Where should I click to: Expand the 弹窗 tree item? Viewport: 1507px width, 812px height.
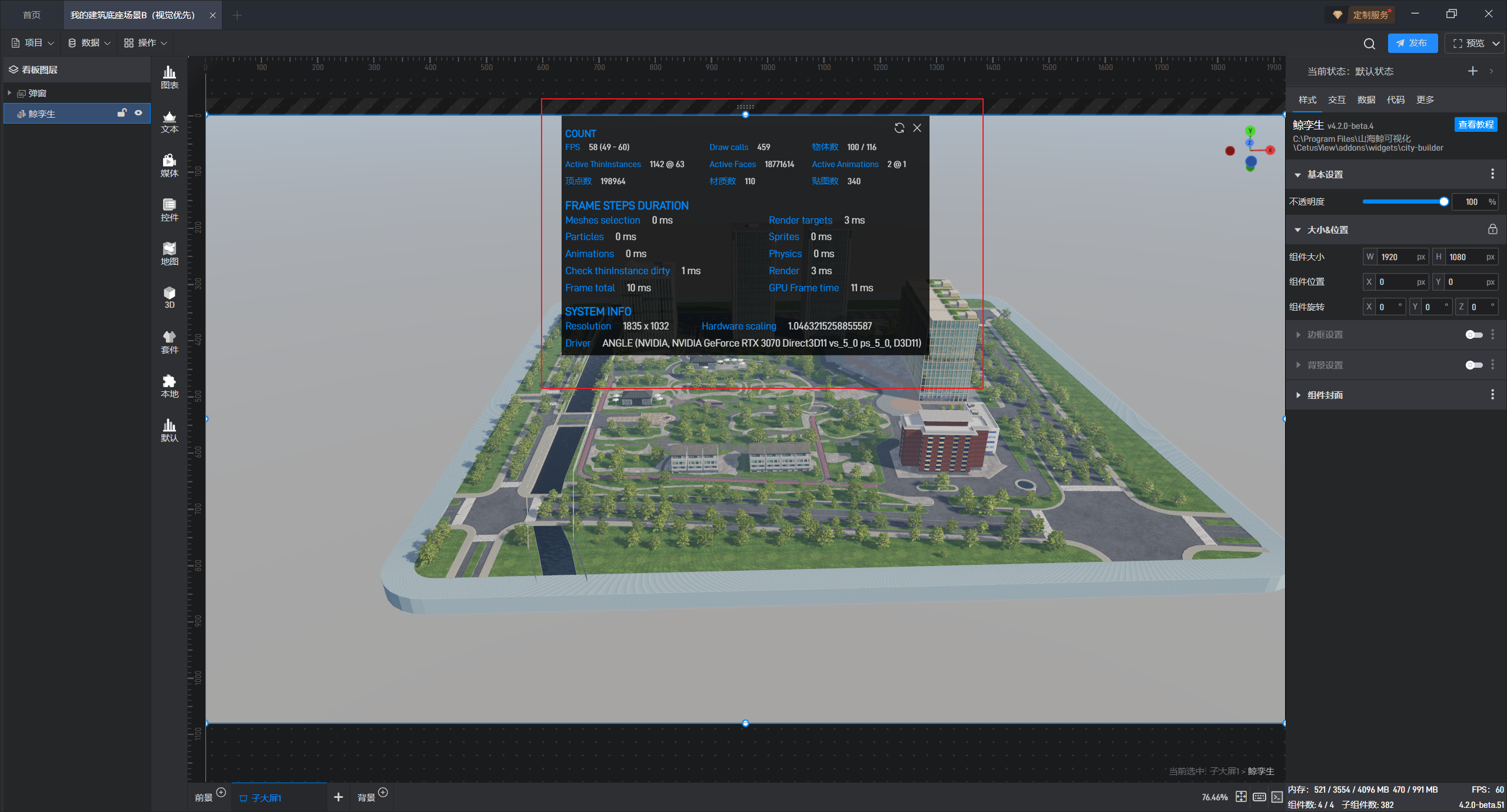coord(9,93)
